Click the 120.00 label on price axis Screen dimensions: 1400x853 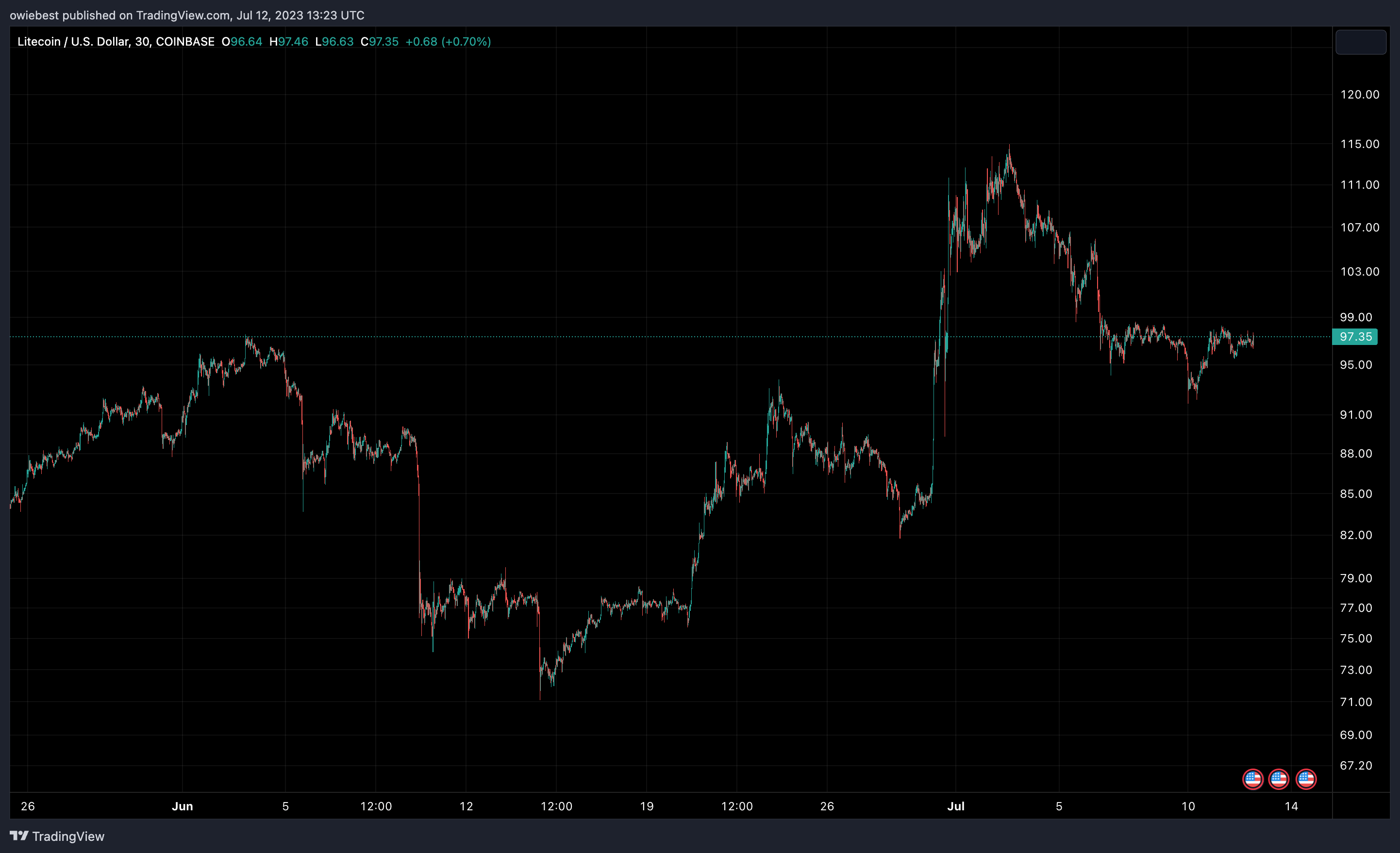click(1359, 95)
